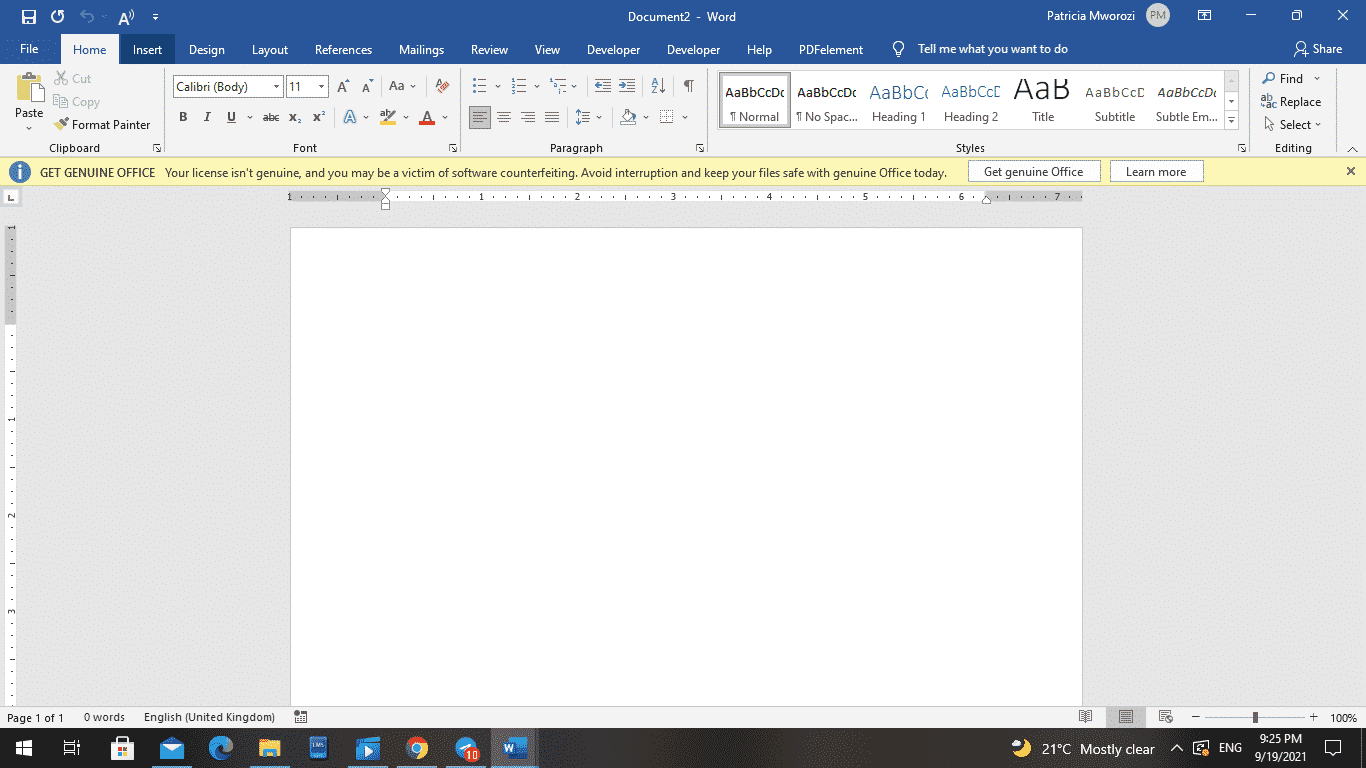Toggle Superscript formatting
Screen dimensions: 1366x768
(319, 117)
